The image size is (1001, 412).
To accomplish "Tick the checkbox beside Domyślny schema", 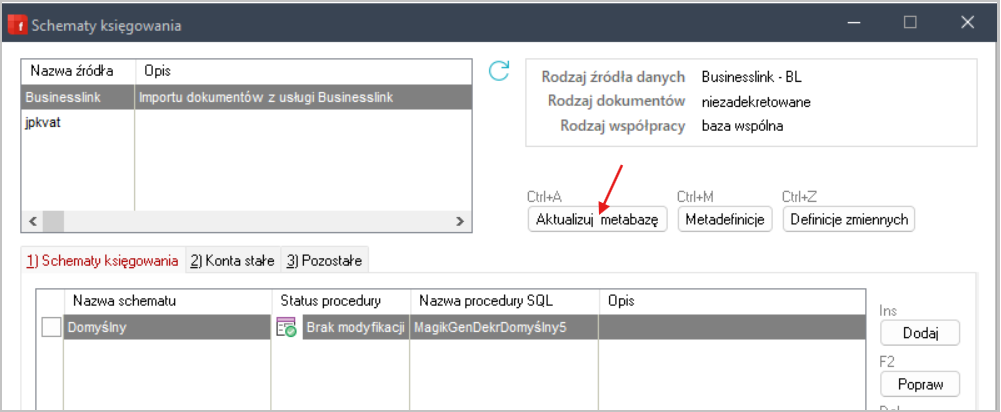I will 51,327.
